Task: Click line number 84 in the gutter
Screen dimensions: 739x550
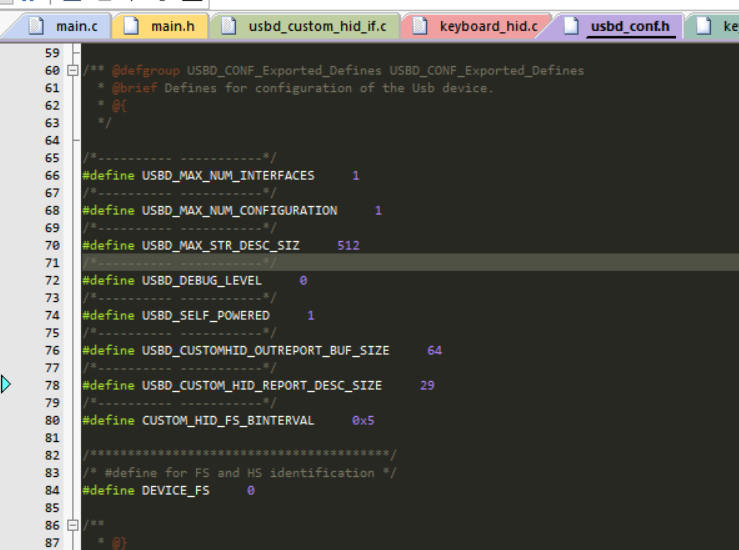Action: click(52, 491)
